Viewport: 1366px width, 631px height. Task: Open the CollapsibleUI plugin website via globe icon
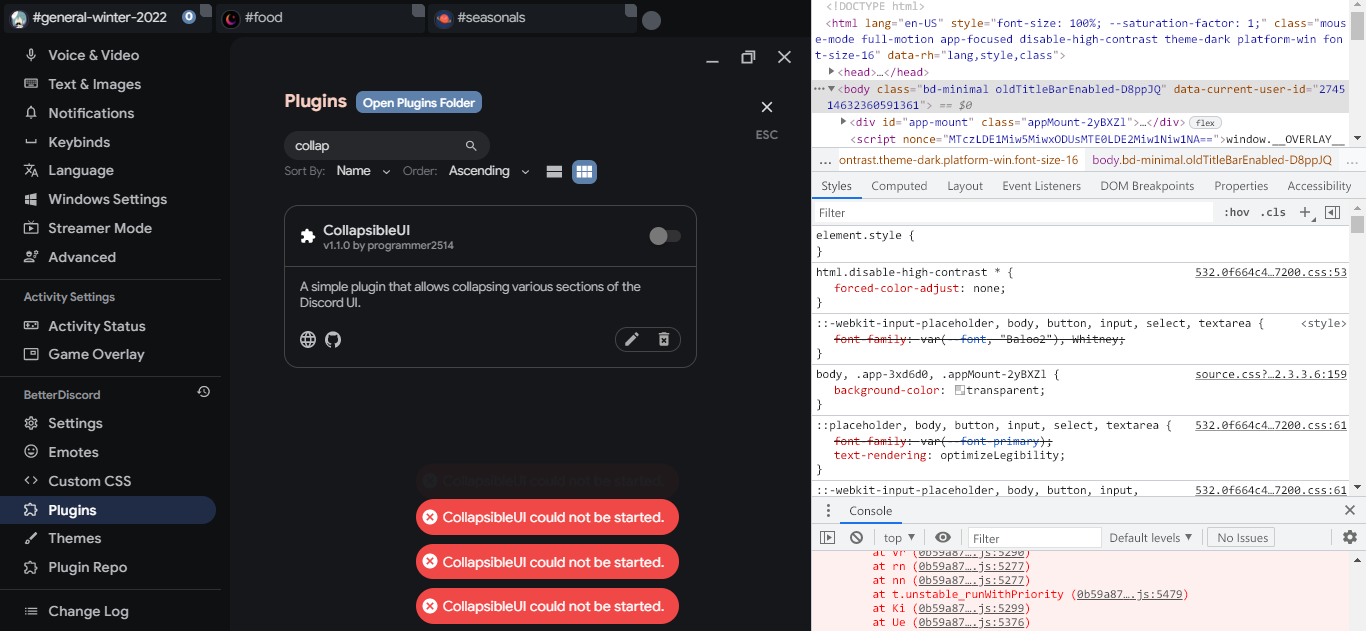pyautogui.click(x=307, y=339)
